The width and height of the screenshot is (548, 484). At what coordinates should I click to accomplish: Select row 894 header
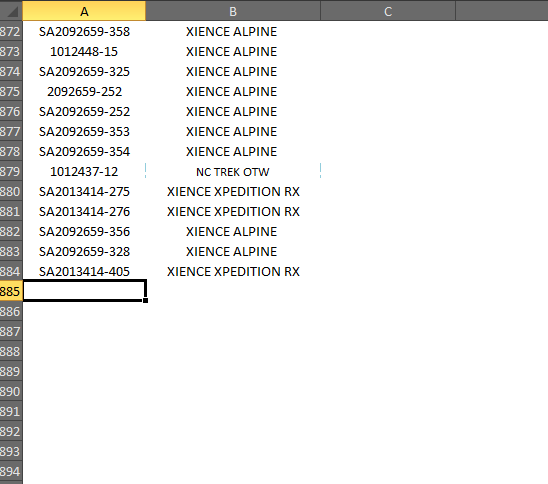click(x=11, y=471)
